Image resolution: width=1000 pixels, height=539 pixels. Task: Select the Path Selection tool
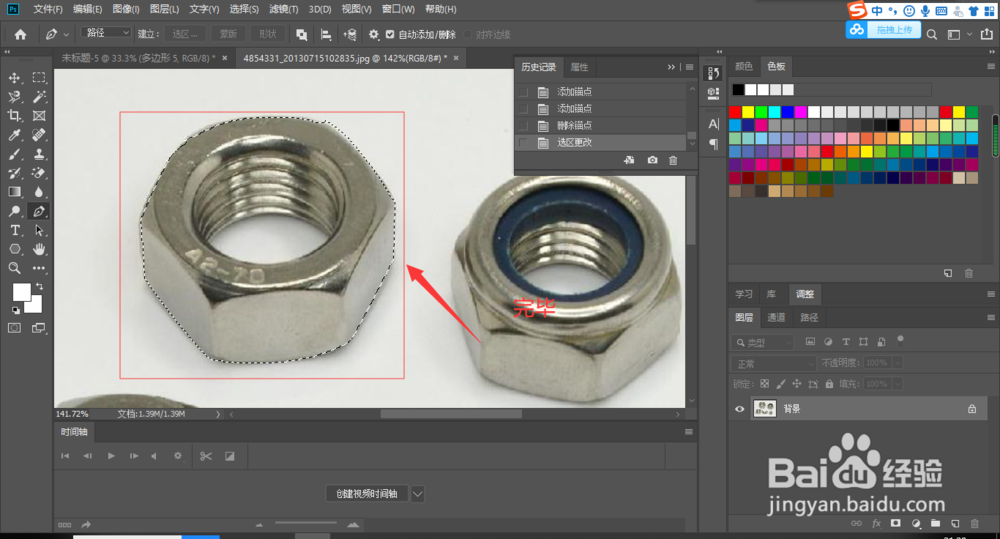(x=39, y=230)
